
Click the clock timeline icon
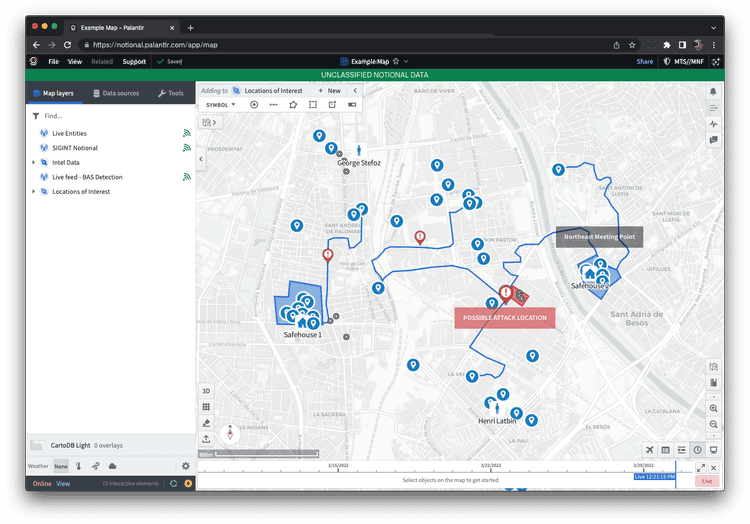pyautogui.click(x=697, y=450)
